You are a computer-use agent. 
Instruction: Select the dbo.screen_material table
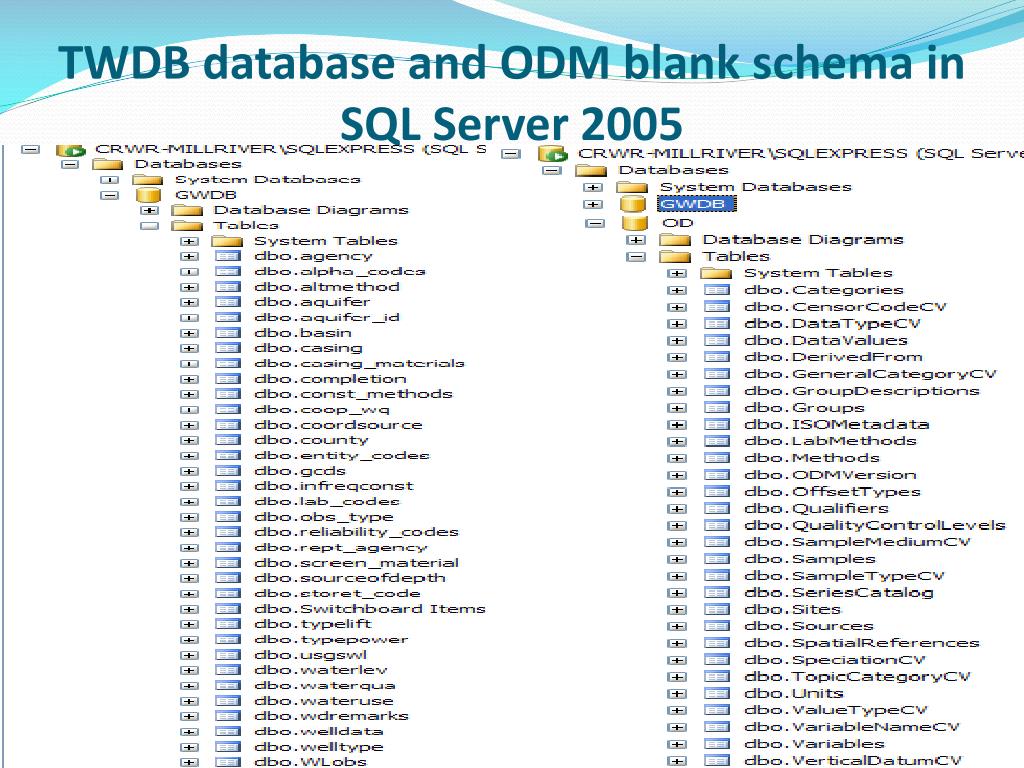coord(357,563)
